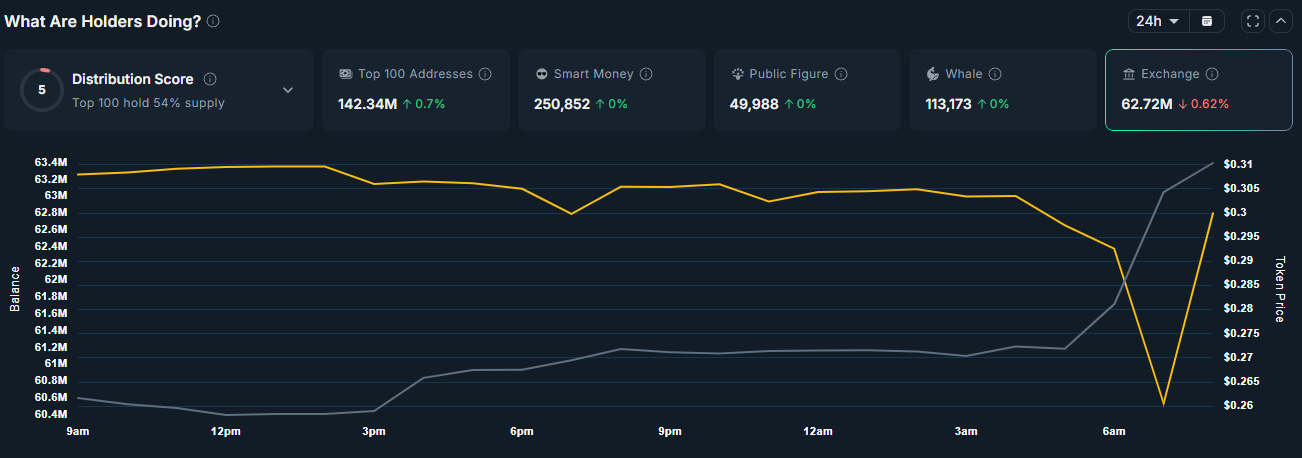Image resolution: width=1302 pixels, height=458 pixels.
Task: Enter fullscreen chart view
Action: (1253, 21)
